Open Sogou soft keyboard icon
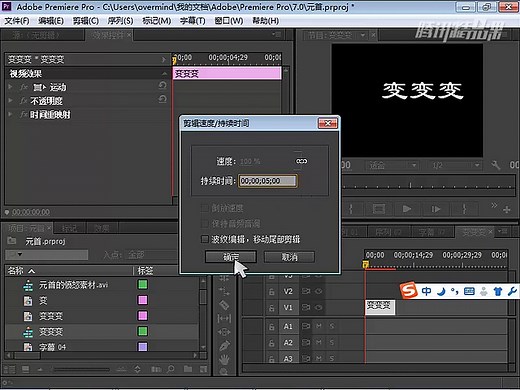 (x=469, y=292)
